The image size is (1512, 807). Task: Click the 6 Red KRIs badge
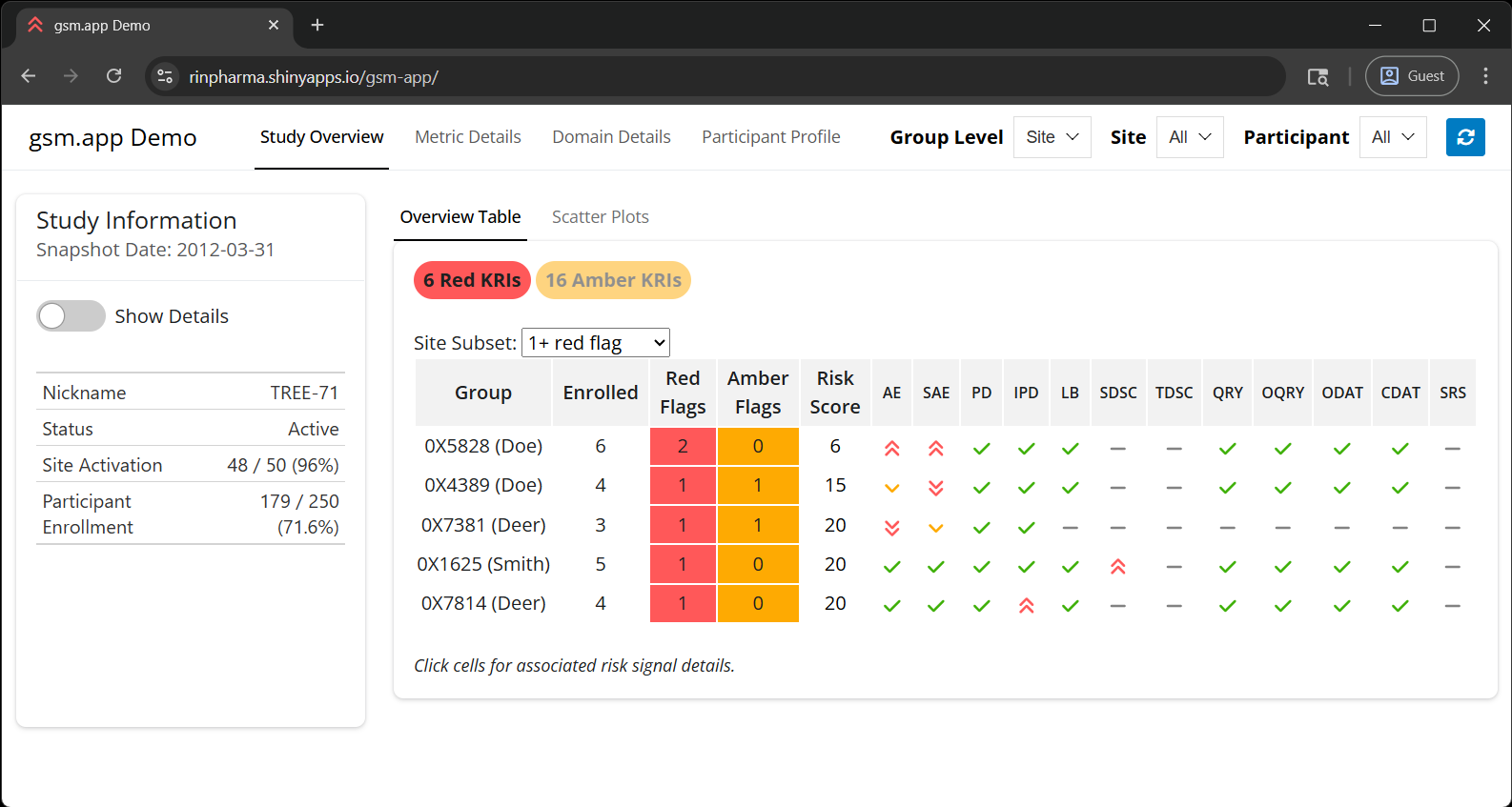click(472, 280)
